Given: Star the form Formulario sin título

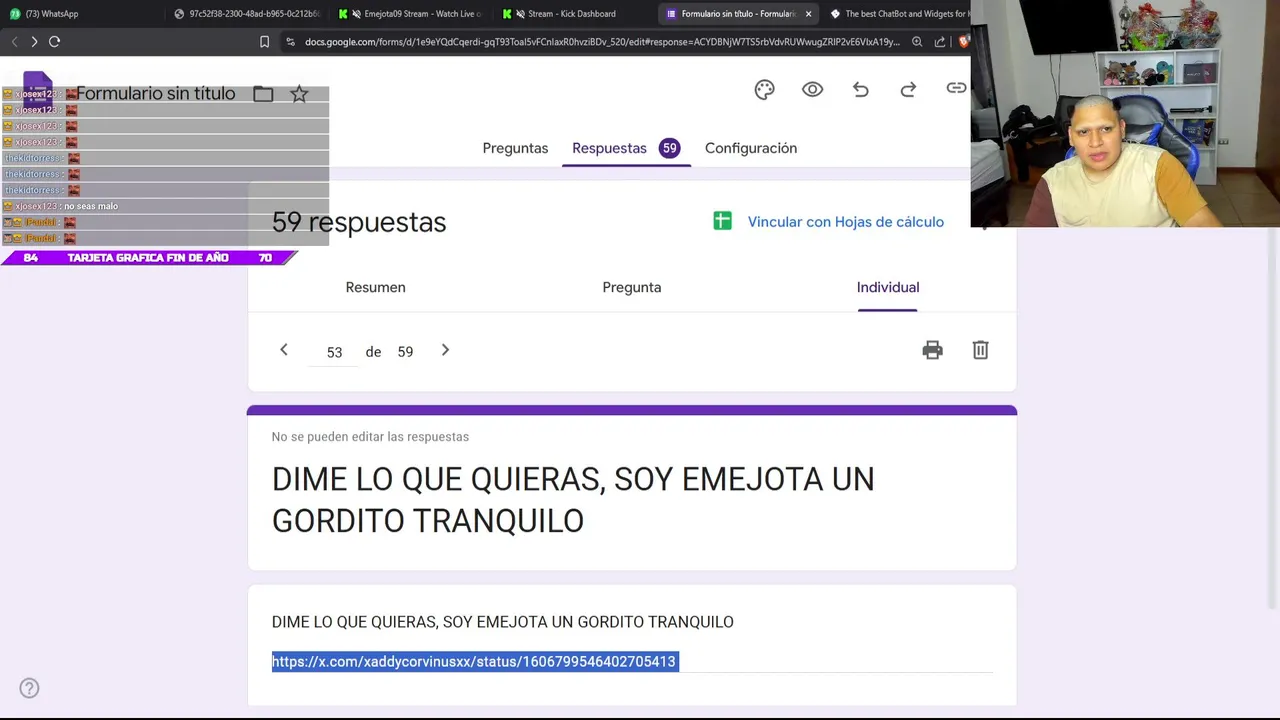Looking at the screenshot, I should point(299,94).
